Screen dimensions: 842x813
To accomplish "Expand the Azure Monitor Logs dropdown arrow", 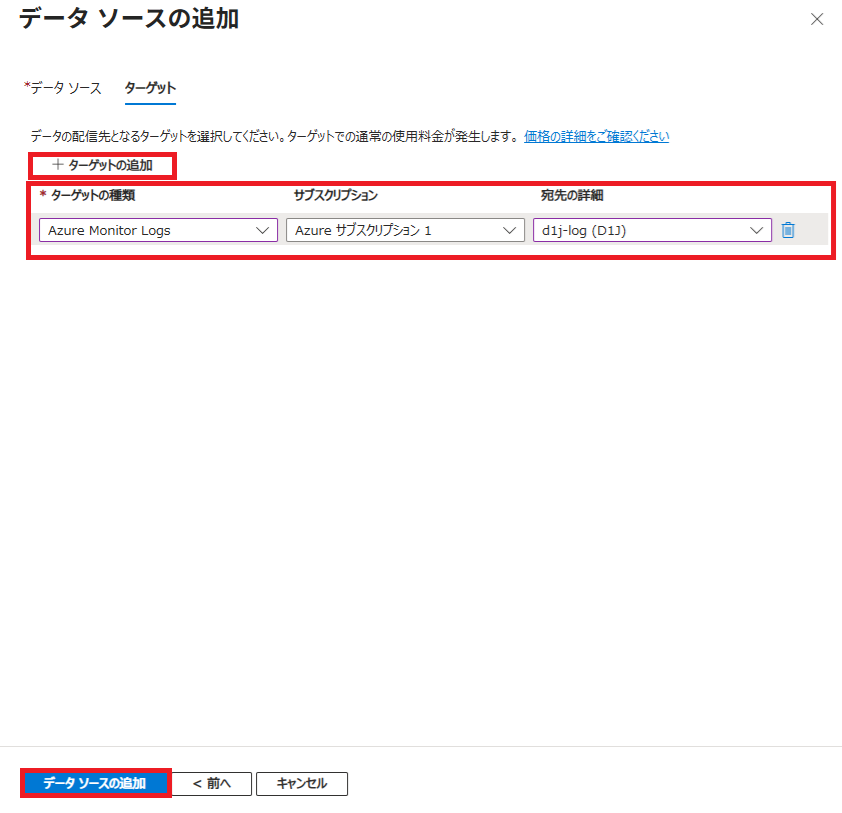I will pos(263,230).
